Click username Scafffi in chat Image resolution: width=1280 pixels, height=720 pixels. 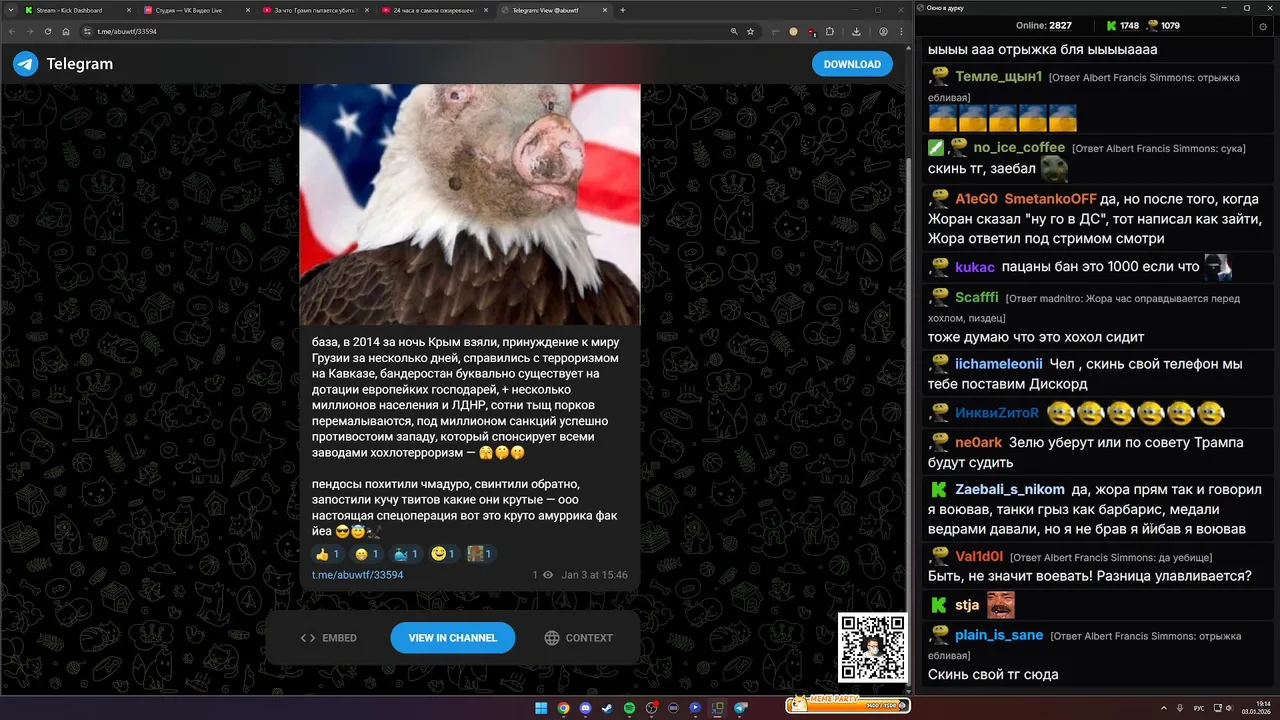[x=977, y=297]
